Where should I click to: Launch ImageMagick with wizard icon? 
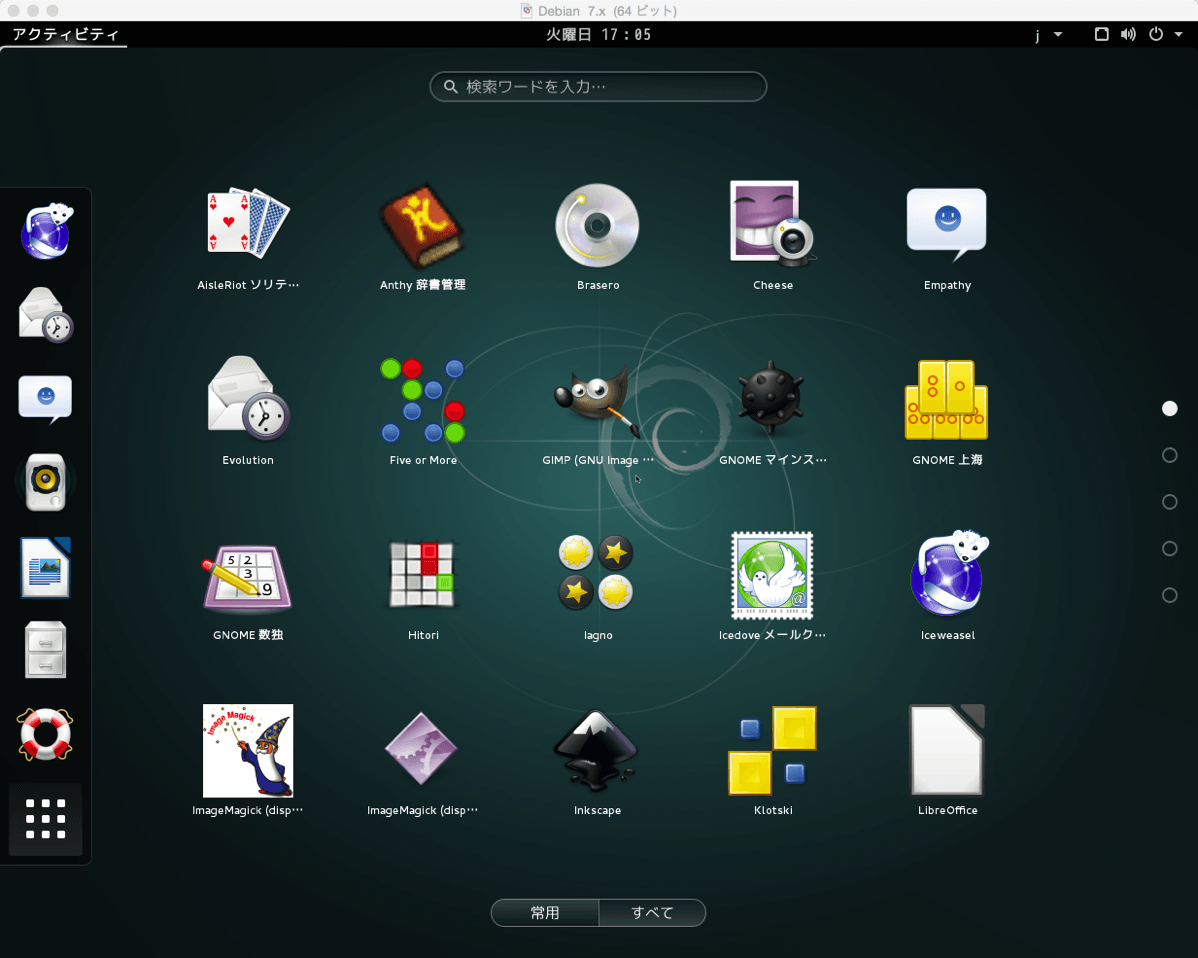pyautogui.click(x=248, y=760)
